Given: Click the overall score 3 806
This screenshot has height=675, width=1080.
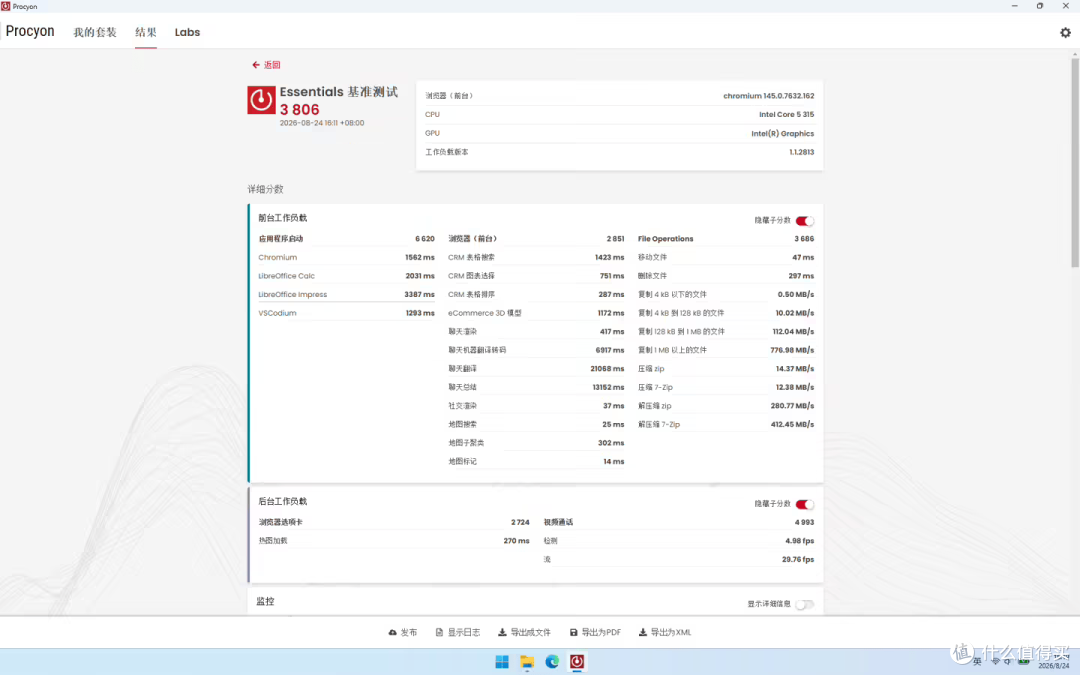Looking at the screenshot, I should coord(300,110).
